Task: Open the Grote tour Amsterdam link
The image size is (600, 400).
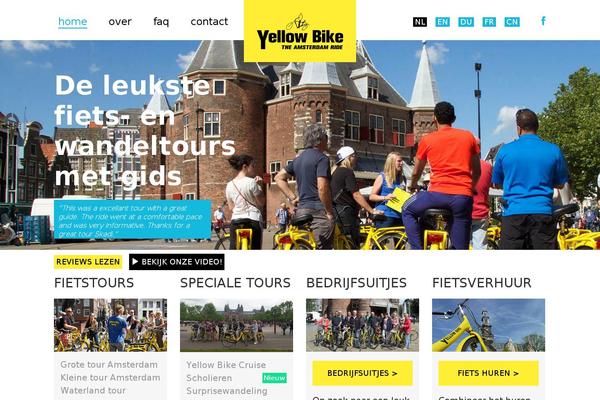Action: pos(109,364)
